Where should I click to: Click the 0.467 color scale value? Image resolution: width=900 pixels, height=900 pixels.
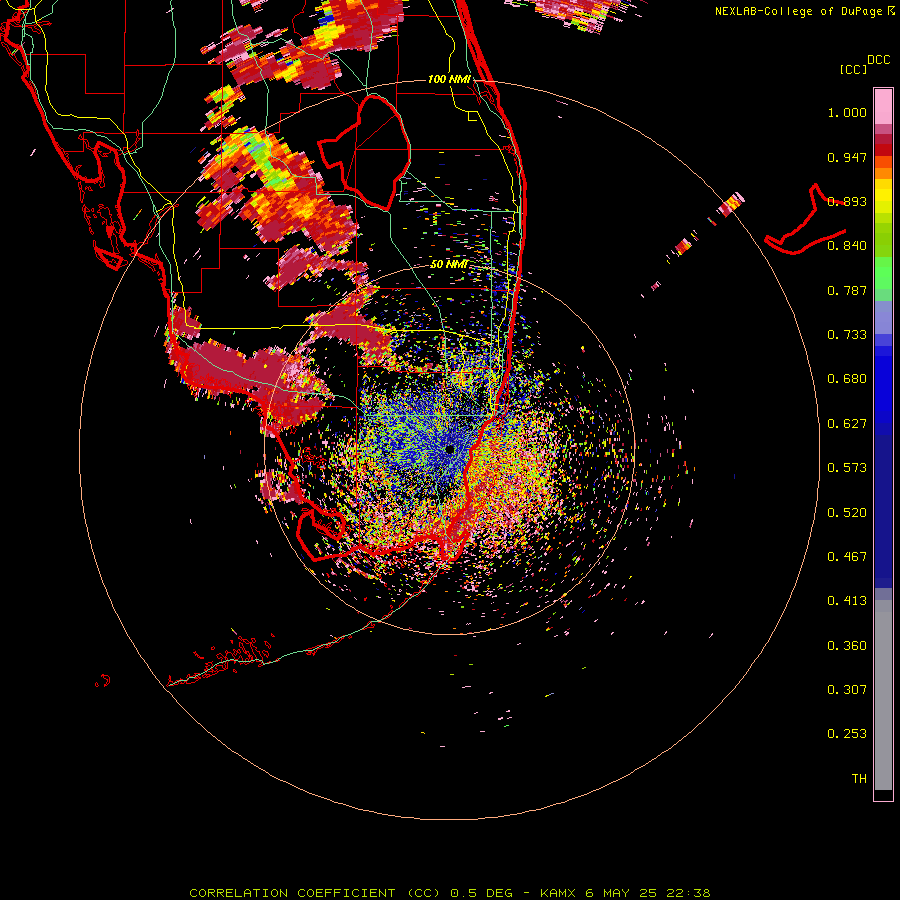click(847, 557)
